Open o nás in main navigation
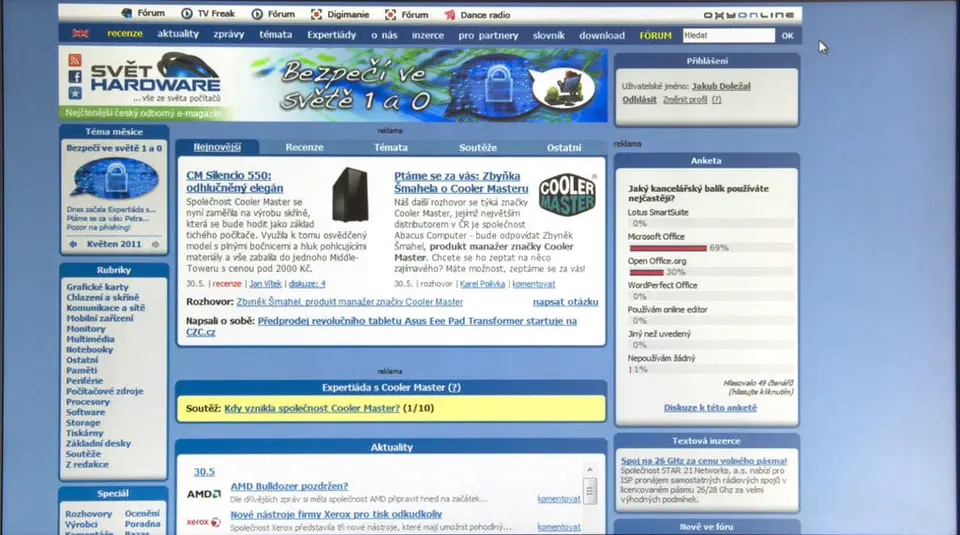The height and width of the screenshot is (535, 960). click(384, 35)
